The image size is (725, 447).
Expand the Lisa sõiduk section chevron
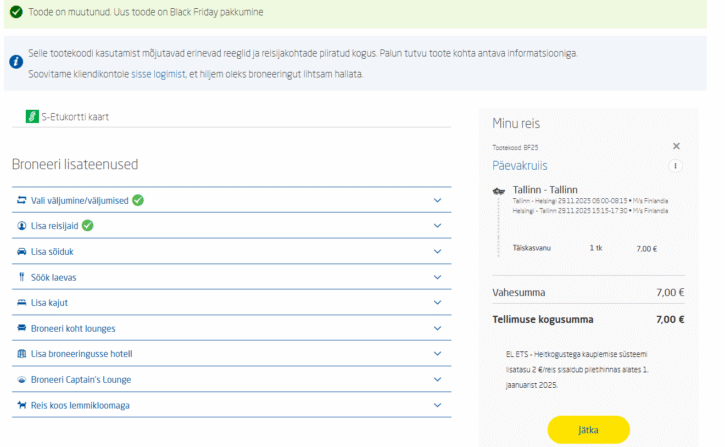click(437, 251)
